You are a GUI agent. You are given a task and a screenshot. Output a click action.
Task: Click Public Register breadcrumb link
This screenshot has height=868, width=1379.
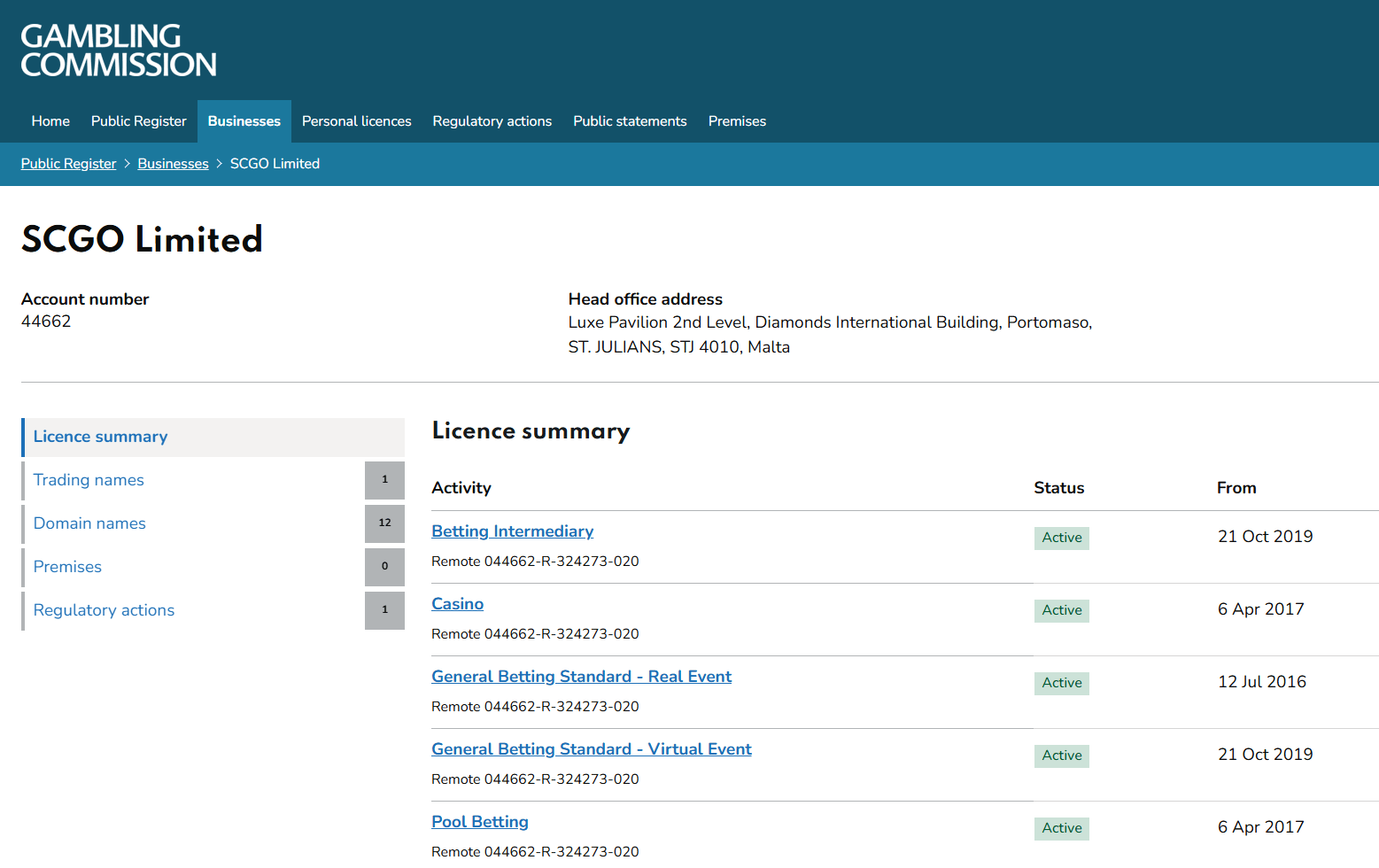pos(69,164)
